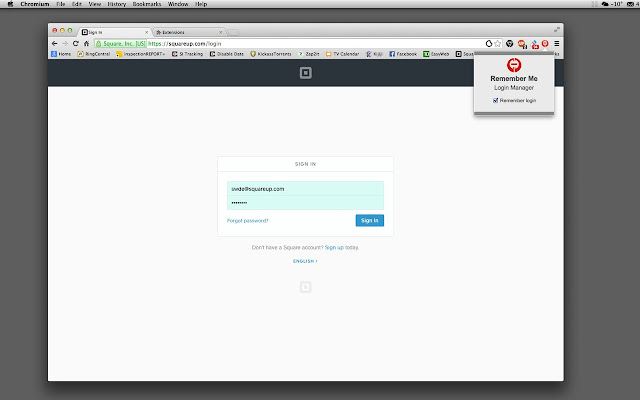Open the SI Tracking bookmark

pyautogui.click(x=187, y=54)
